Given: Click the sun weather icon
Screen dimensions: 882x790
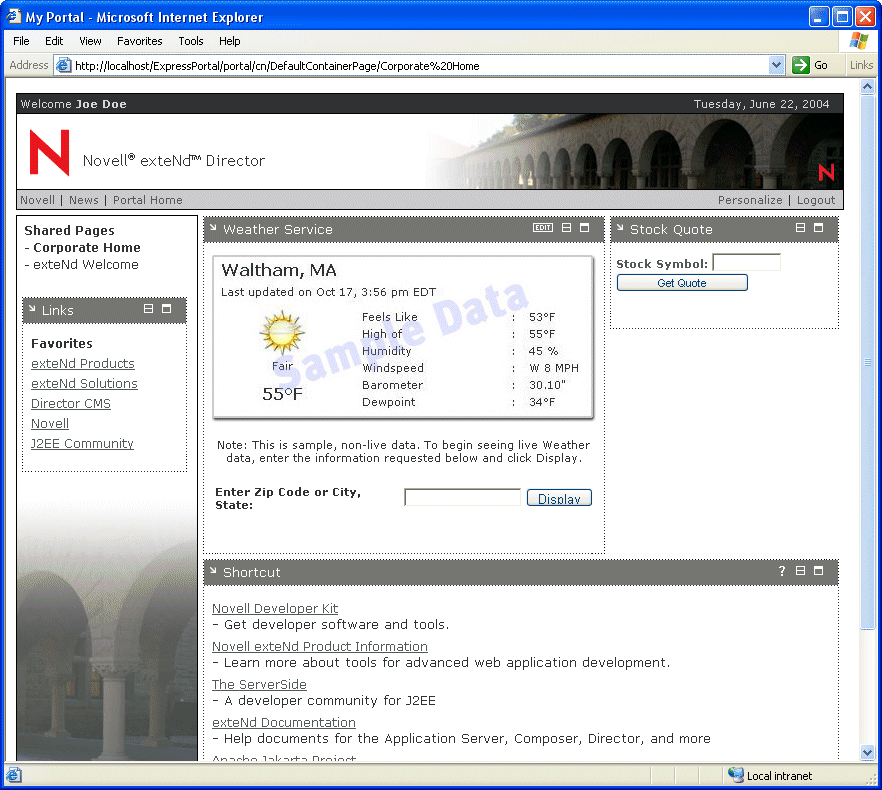Looking at the screenshot, I should click(x=282, y=333).
